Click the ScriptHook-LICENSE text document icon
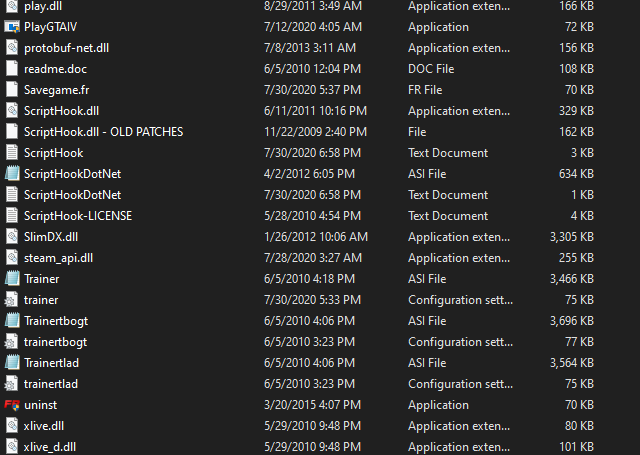Screen dimensions: 640x455 (x=12, y=216)
